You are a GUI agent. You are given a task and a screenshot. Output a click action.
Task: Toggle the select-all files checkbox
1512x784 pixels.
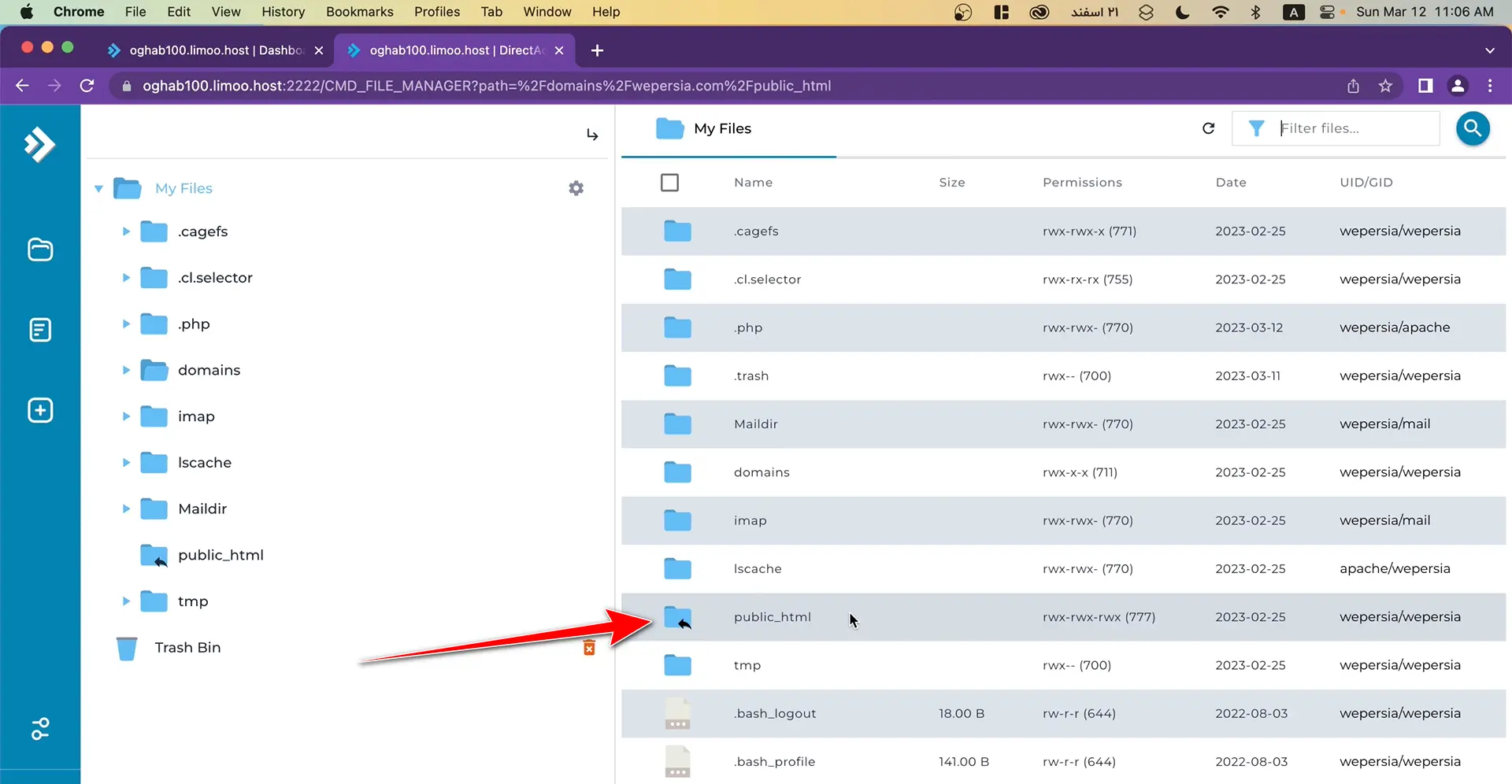(669, 183)
